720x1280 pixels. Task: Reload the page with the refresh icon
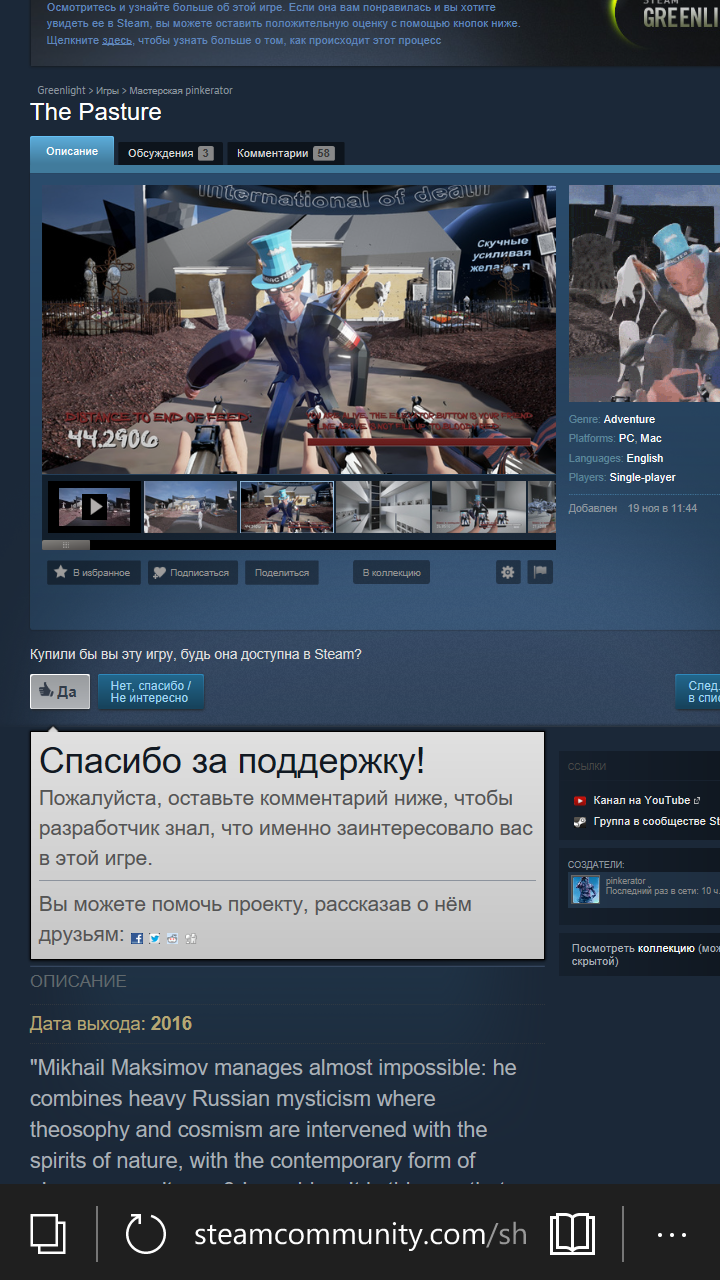click(x=146, y=1234)
